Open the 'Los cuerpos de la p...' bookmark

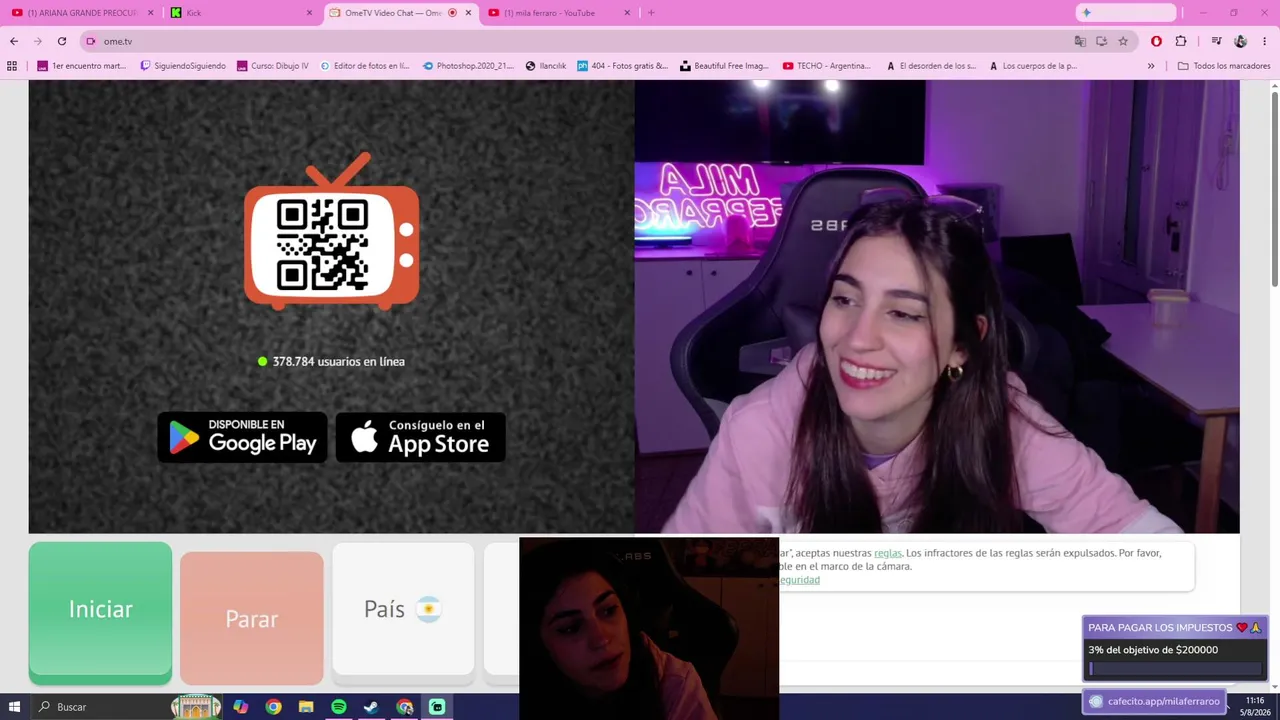pyautogui.click(x=1033, y=66)
